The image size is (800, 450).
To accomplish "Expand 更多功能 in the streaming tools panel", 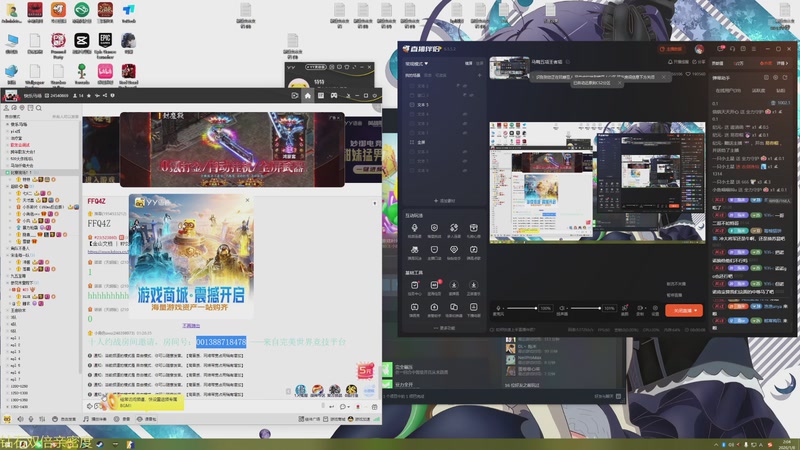I will pyautogui.click(x=444, y=328).
